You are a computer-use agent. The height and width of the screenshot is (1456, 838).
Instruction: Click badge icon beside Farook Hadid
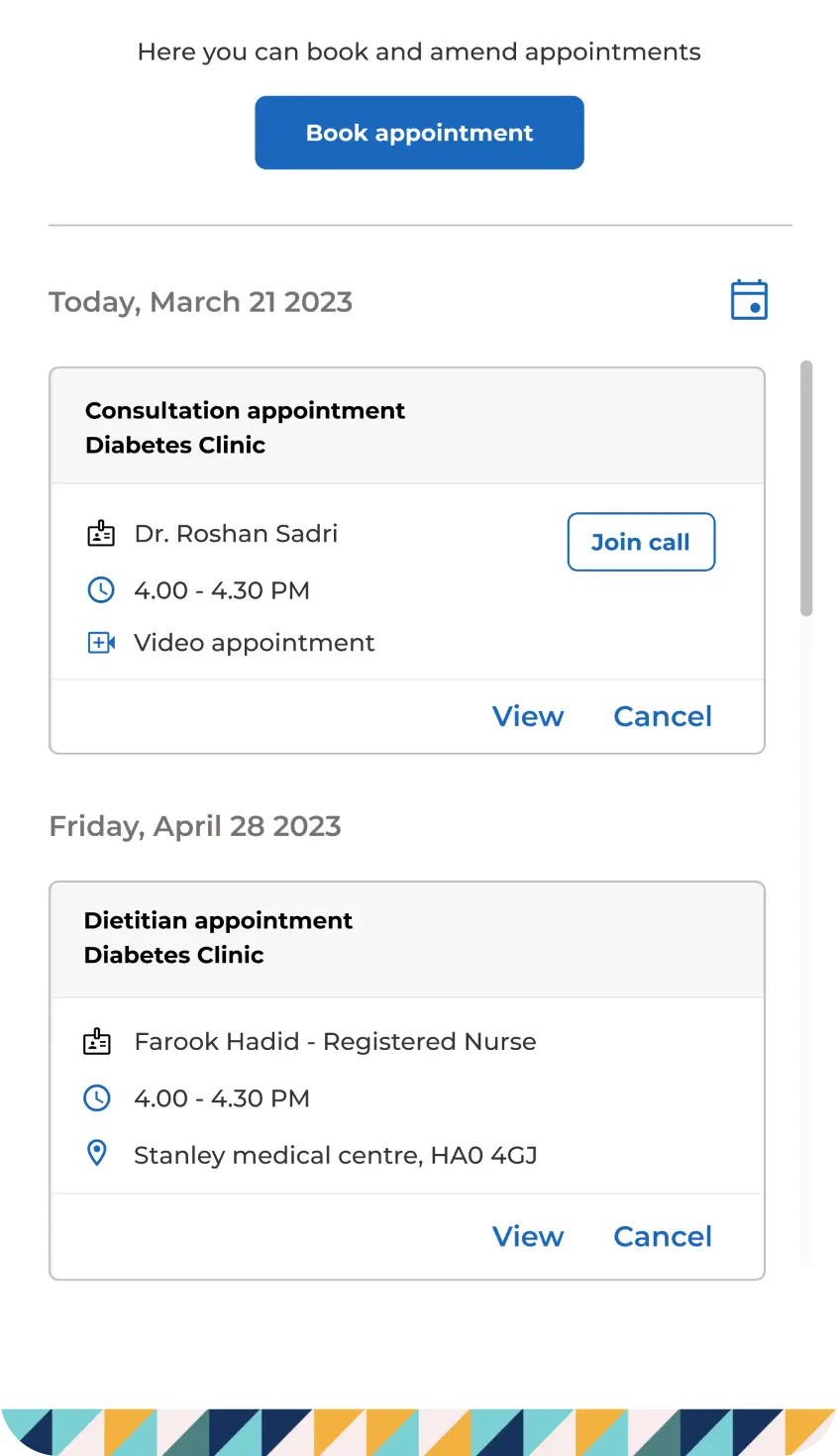tap(97, 1042)
